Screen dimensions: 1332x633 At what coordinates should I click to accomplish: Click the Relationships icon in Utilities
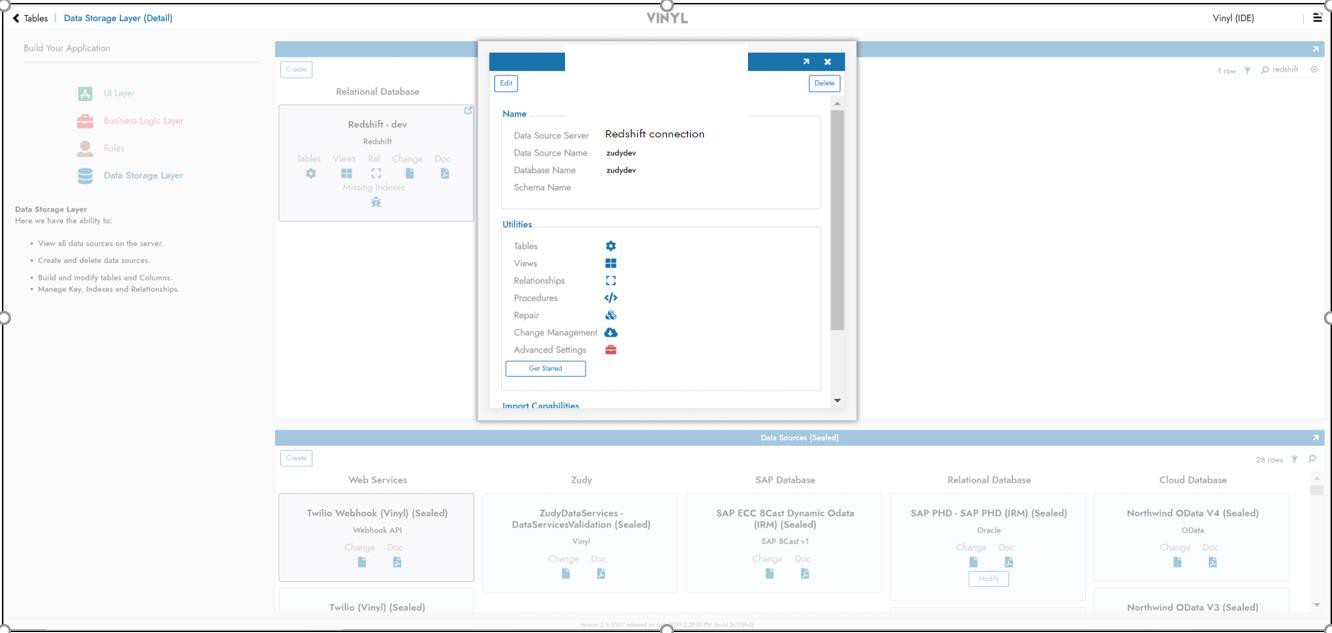click(x=610, y=281)
